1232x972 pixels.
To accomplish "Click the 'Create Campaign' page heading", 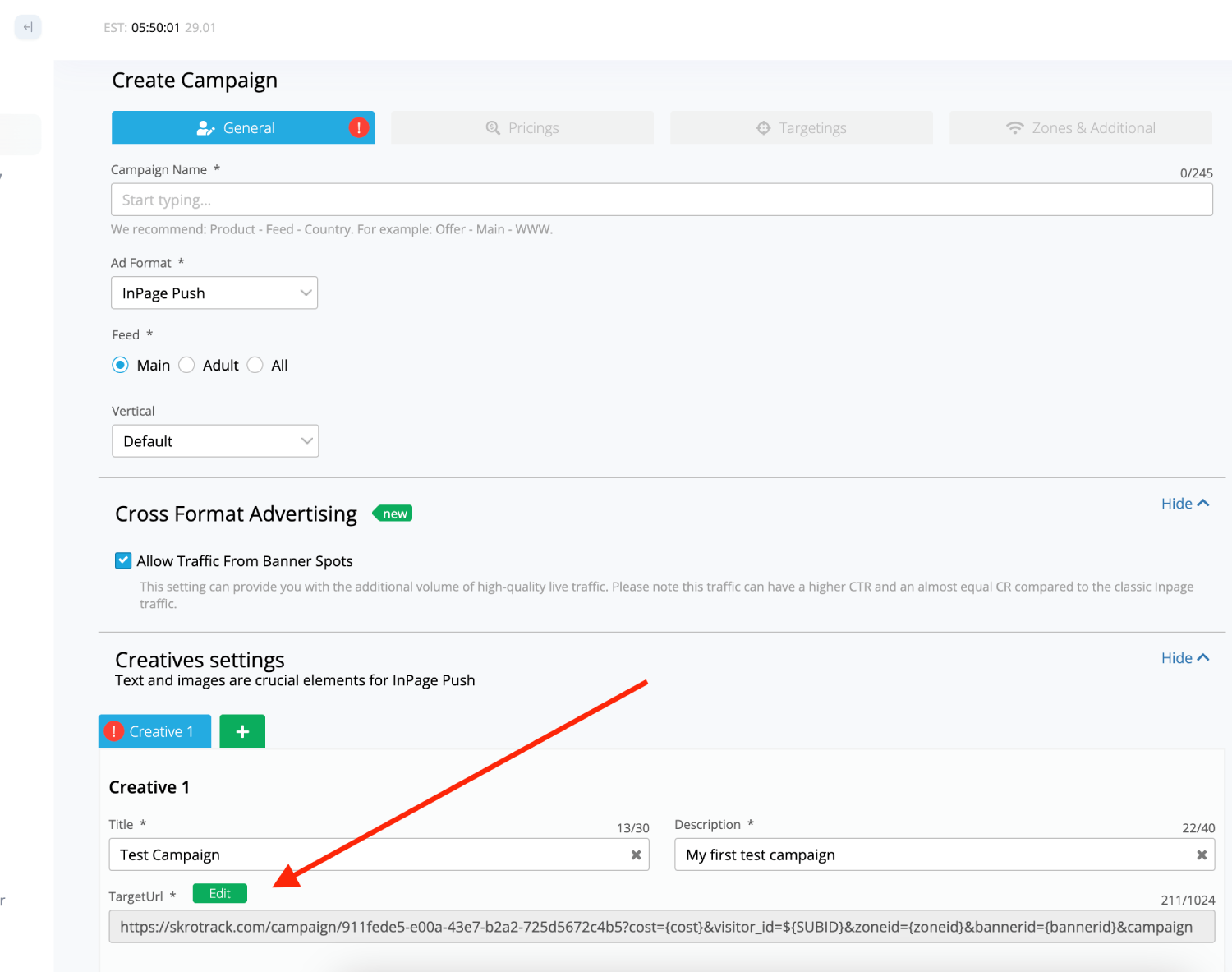I will 195,81.
